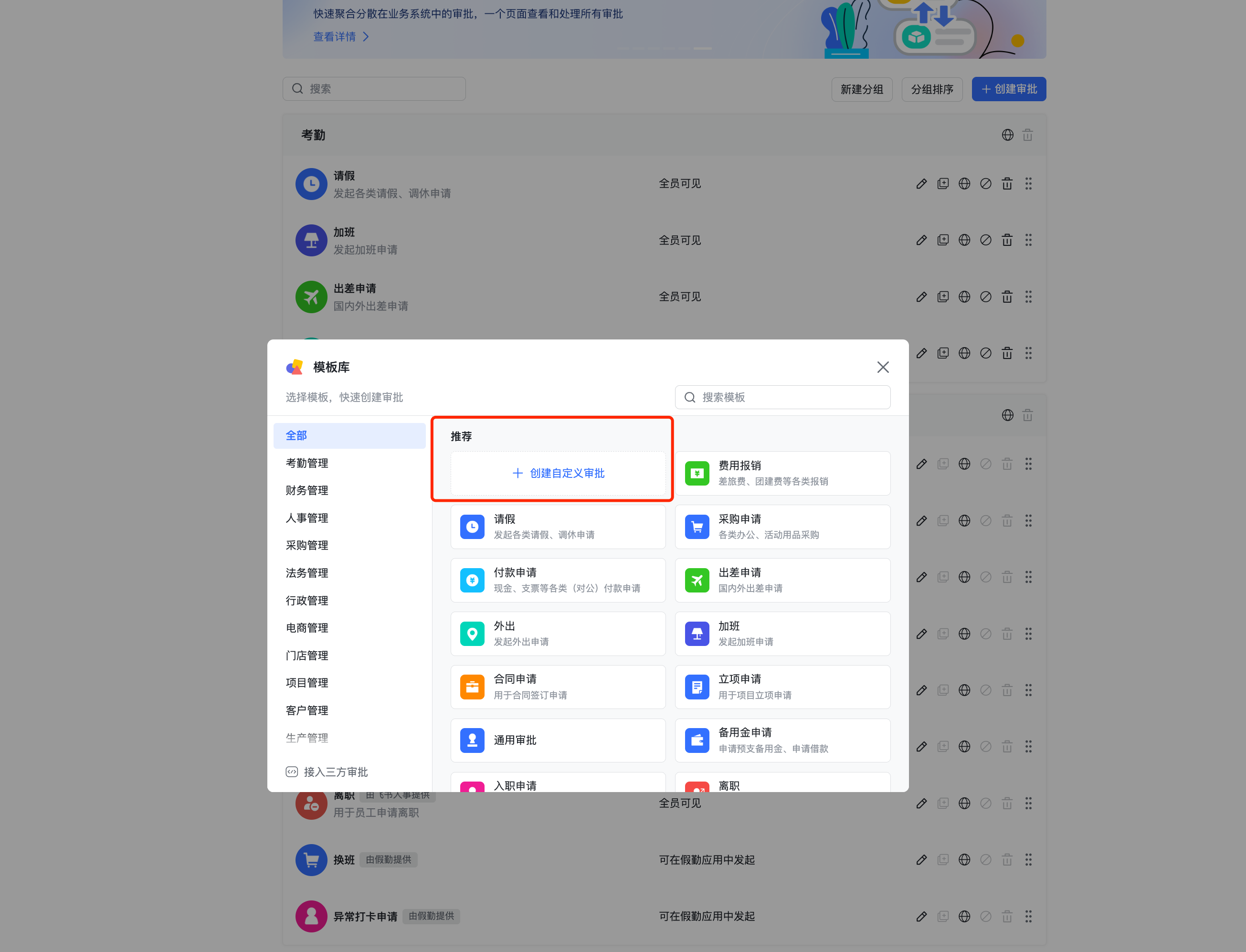Toggle disable icon on 出差申请 row
This screenshot has height=952, width=1246.
click(985, 297)
